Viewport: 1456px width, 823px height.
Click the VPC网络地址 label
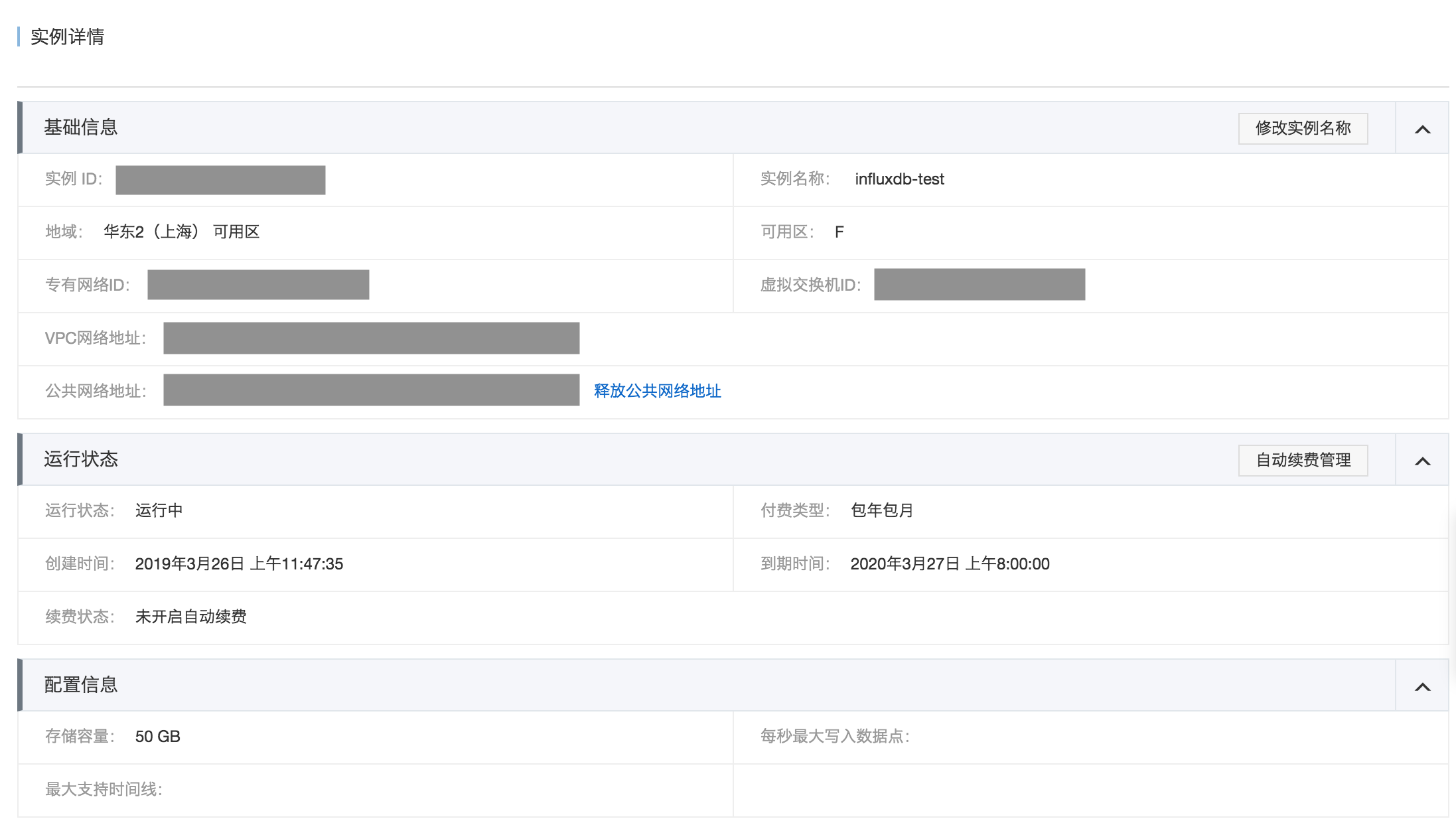pyautogui.click(x=96, y=338)
